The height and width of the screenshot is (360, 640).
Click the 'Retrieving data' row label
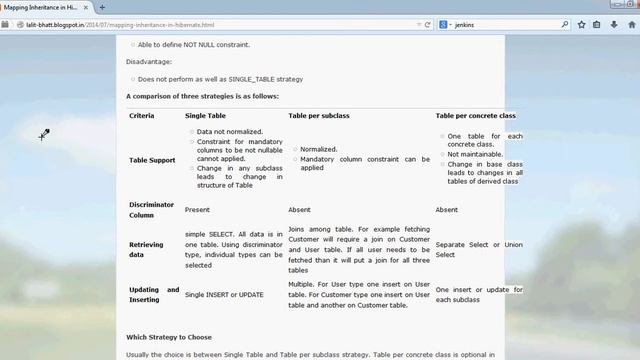point(146,249)
